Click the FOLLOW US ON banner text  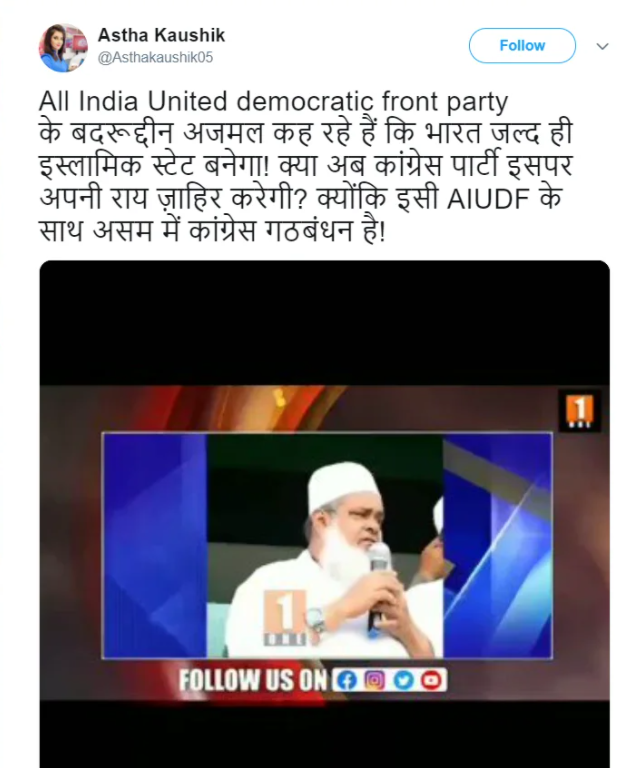coord(253,680)
